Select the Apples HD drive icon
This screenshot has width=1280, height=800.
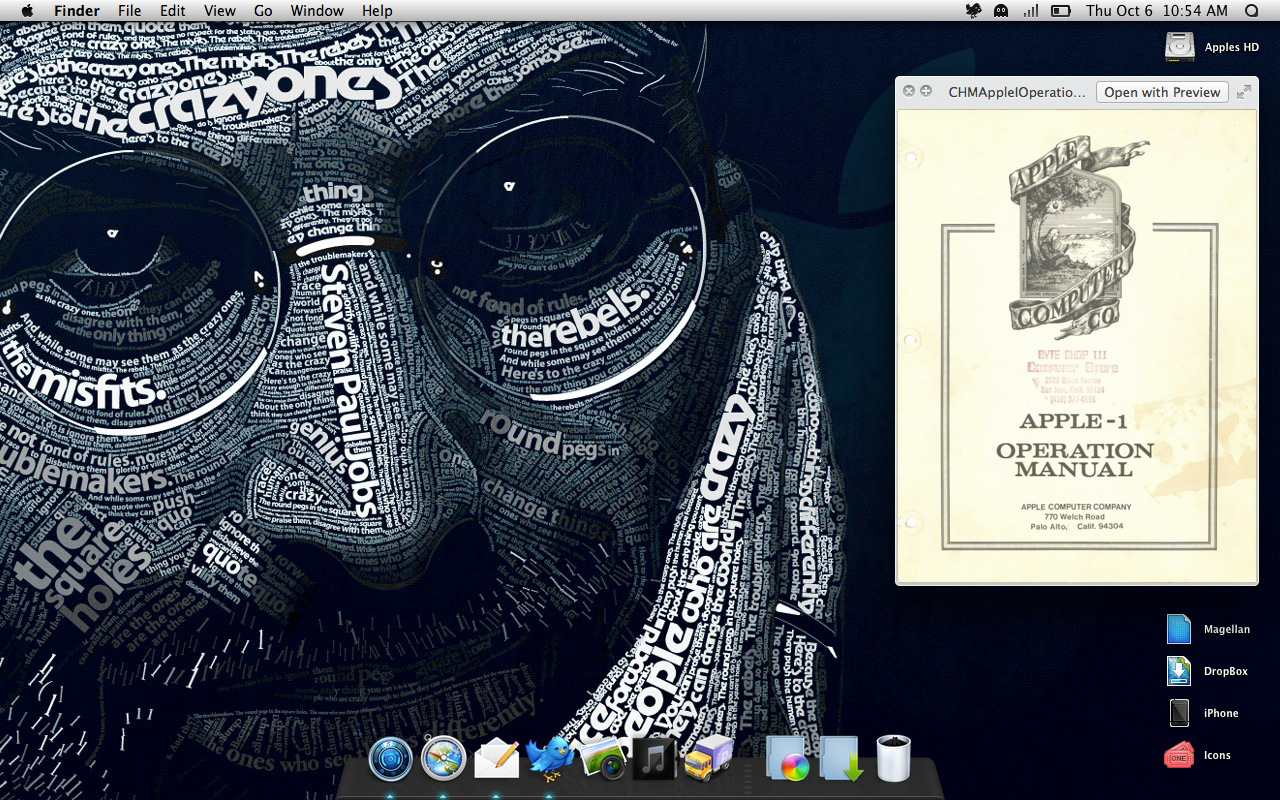pos(1181,46)
